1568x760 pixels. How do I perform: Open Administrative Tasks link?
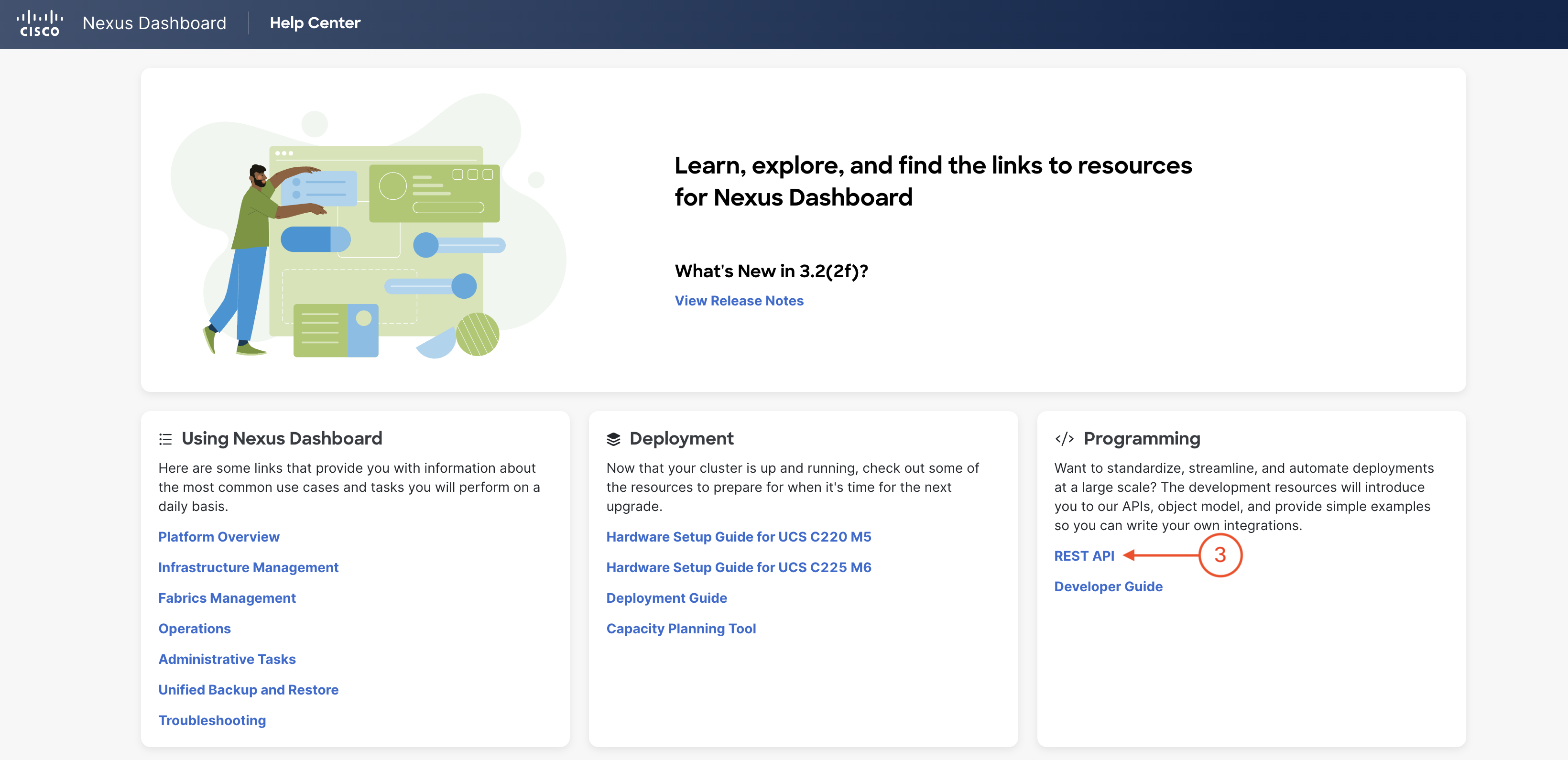pyautogui.click(x=227, y=659)
